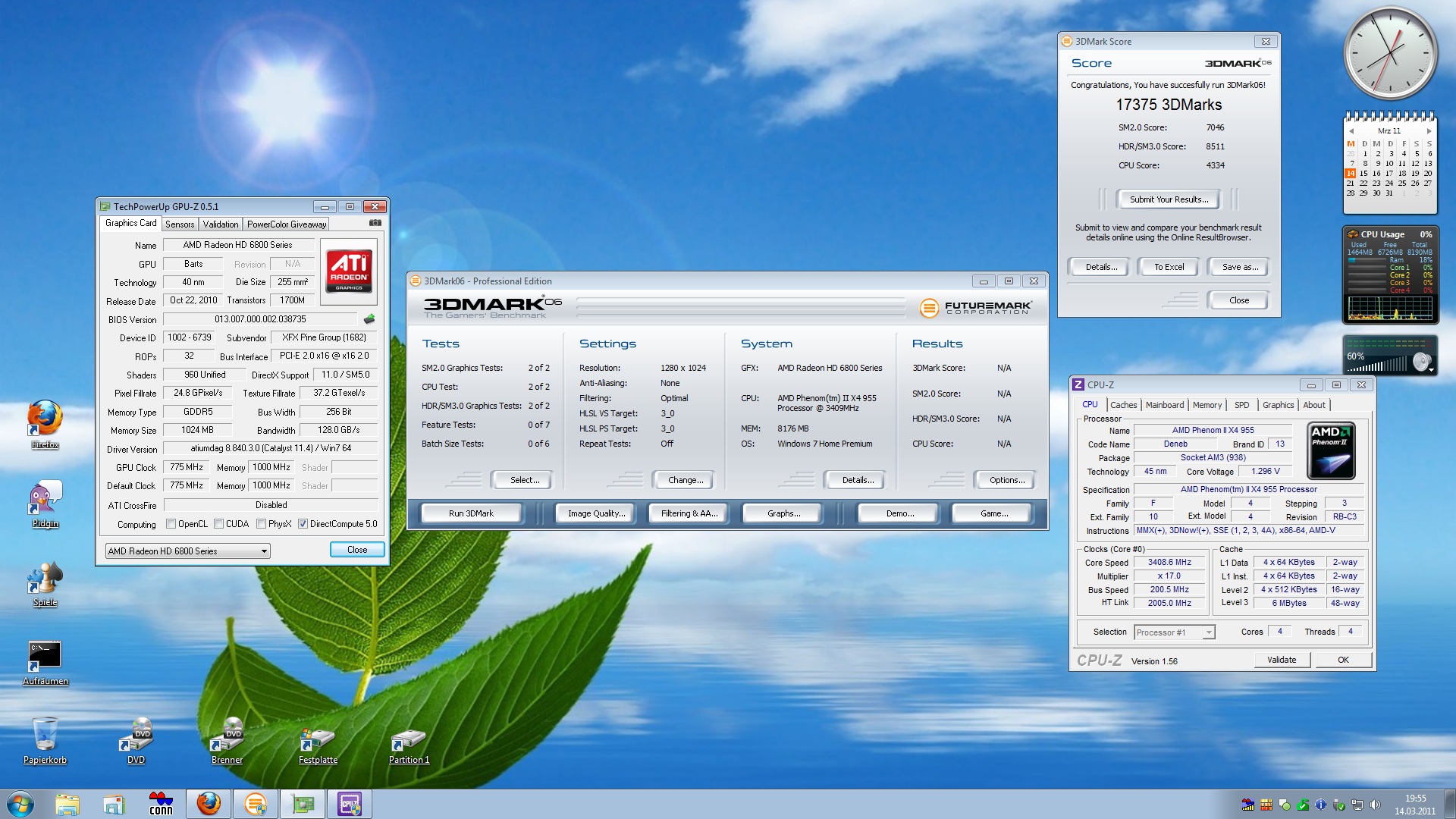Image resolution: width=1456 pixels, height=819 pixels.
Task: Click the Windows Start orb
Action: pos(20,804)
